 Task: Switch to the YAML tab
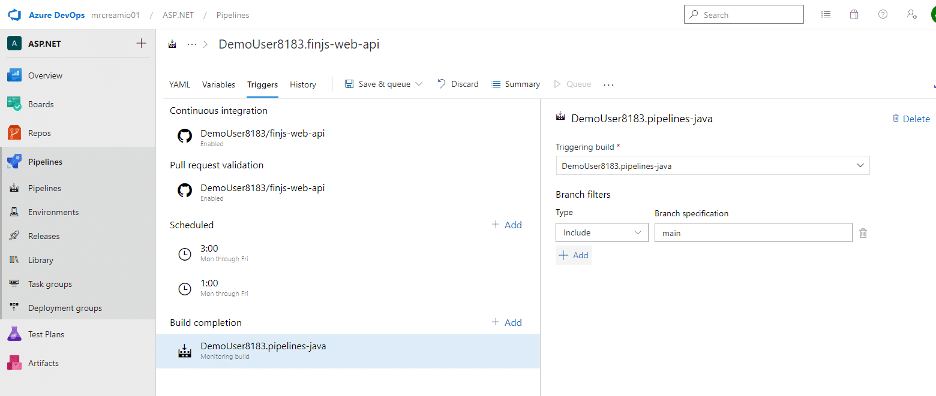click(x=180, y=84)
